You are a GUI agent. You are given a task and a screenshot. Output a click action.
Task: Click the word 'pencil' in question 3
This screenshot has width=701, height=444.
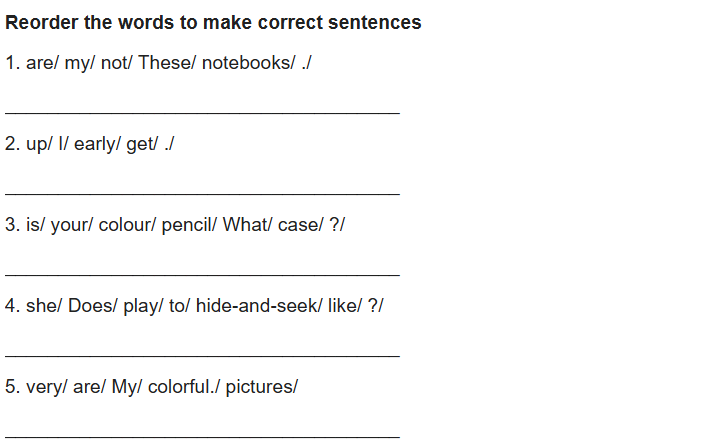[186, 225]
